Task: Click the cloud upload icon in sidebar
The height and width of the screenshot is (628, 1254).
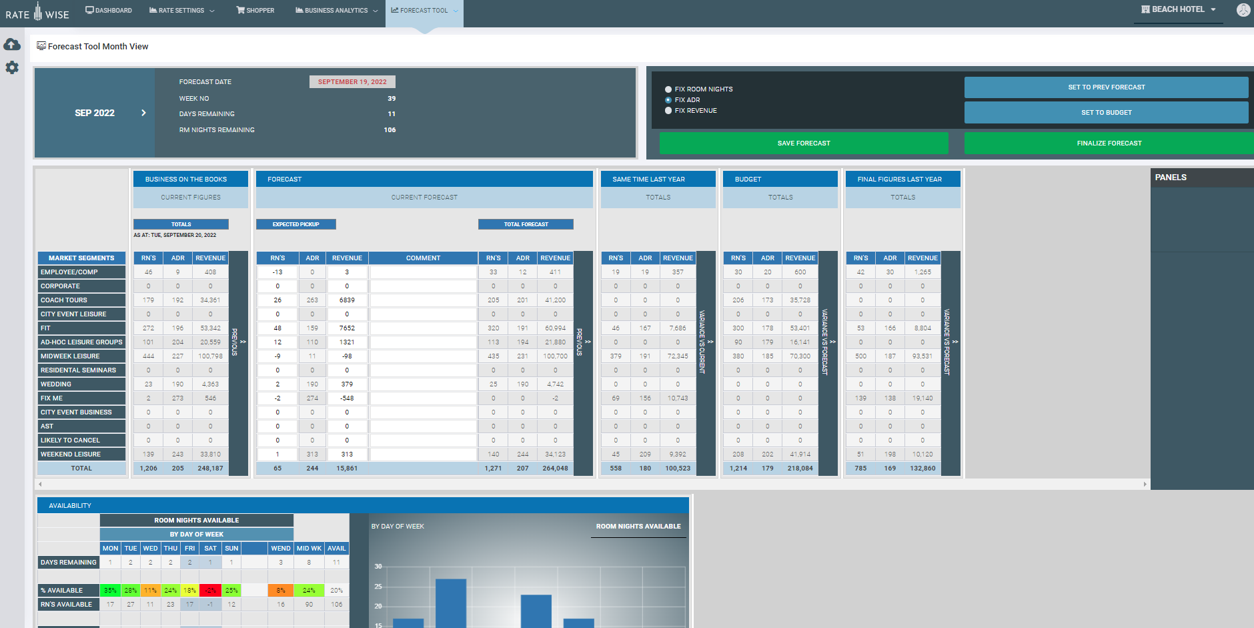Action: tap(12, 44)
